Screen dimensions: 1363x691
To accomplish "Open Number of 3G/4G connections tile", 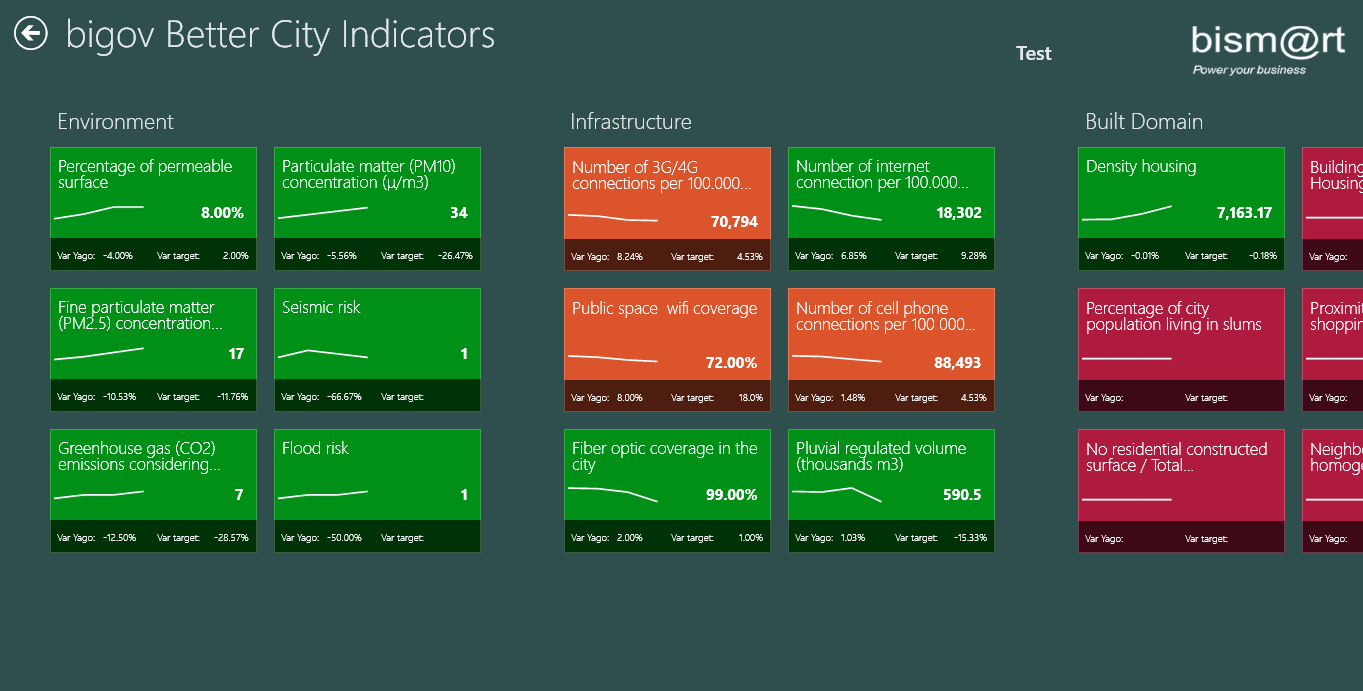I will 667,208.
